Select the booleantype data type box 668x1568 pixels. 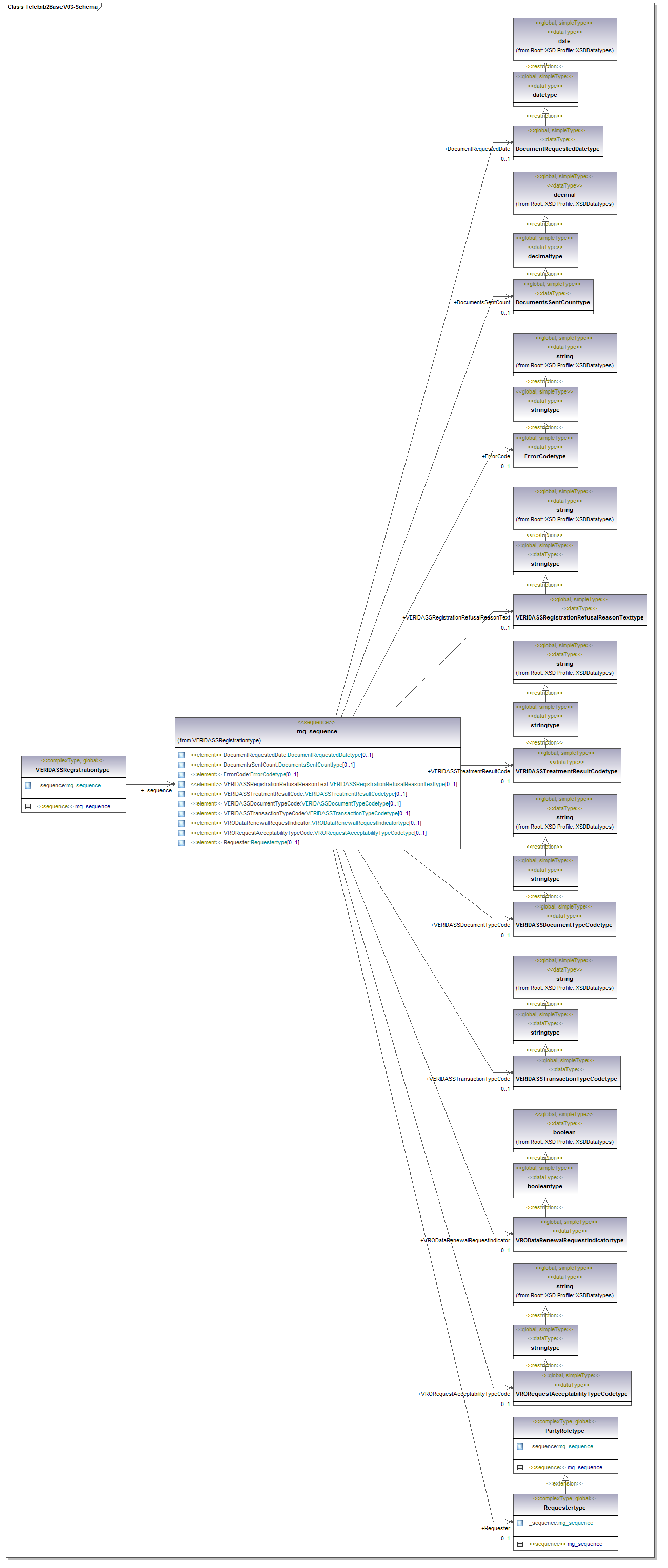click(x=545, y=1186)
